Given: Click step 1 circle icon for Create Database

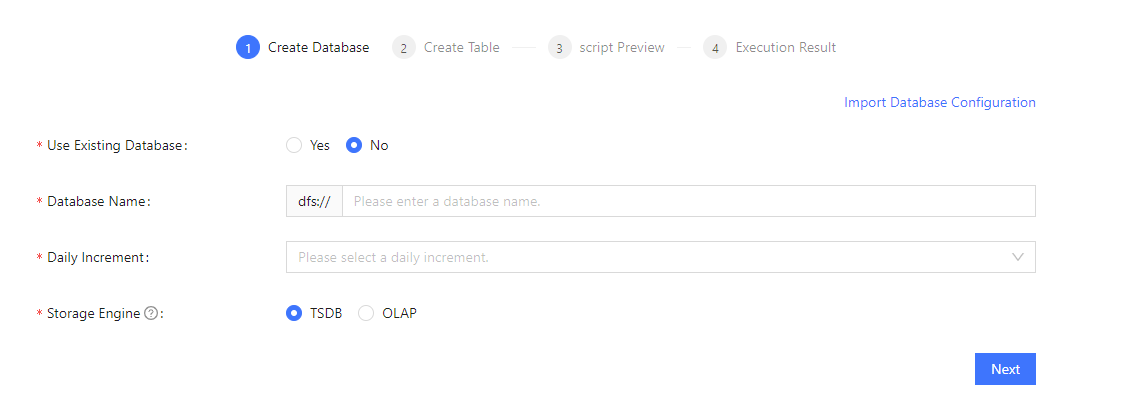Looking at the screenshot, I should click(248, 47).
